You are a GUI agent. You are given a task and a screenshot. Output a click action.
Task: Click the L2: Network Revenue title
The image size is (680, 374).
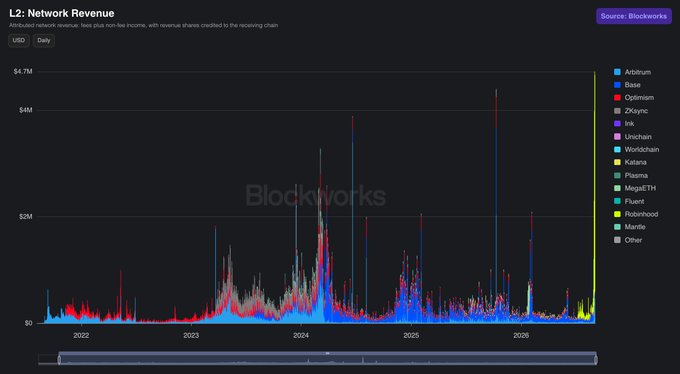point(62,13)
